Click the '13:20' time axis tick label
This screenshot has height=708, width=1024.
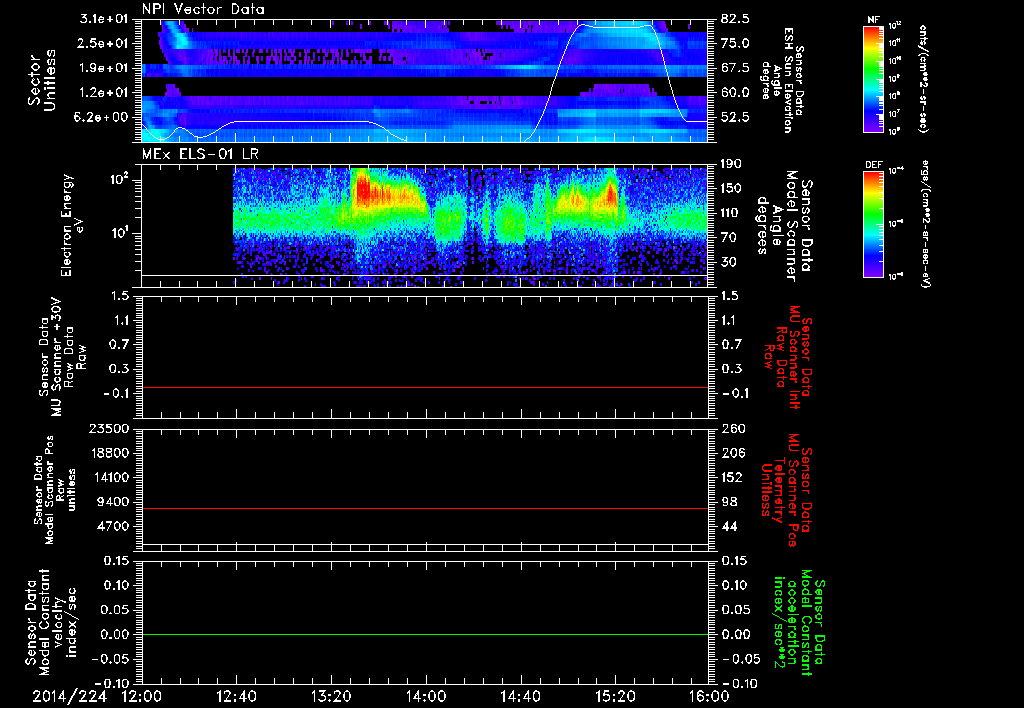point(331,696)
